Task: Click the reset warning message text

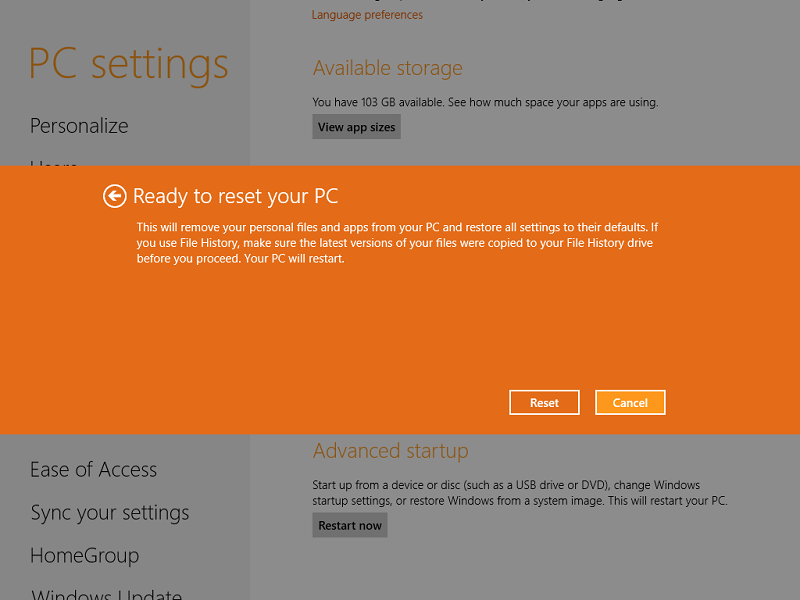Action: (x=395, y=243)
